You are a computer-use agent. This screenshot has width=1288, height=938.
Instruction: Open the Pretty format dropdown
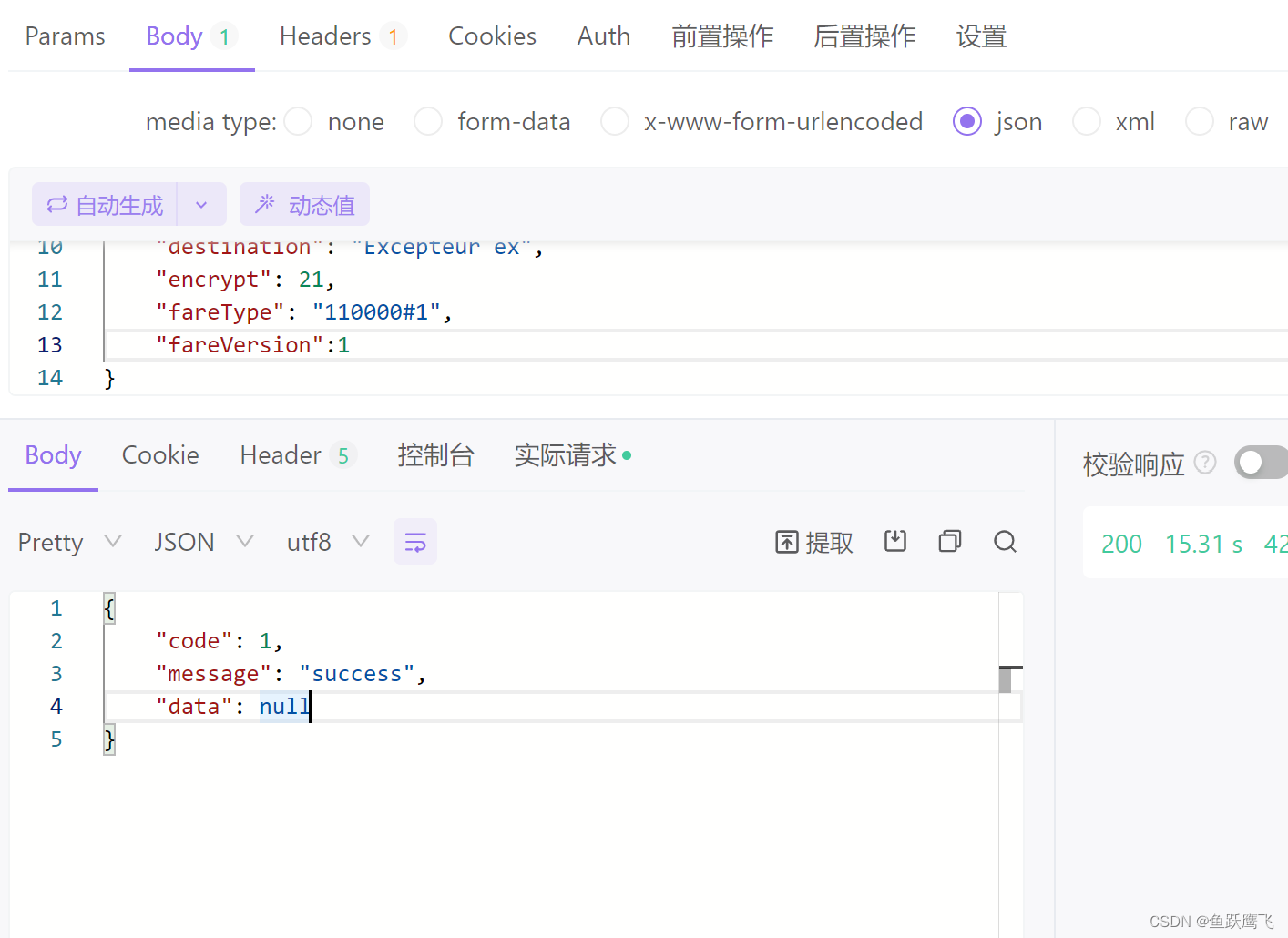(69, 542)
